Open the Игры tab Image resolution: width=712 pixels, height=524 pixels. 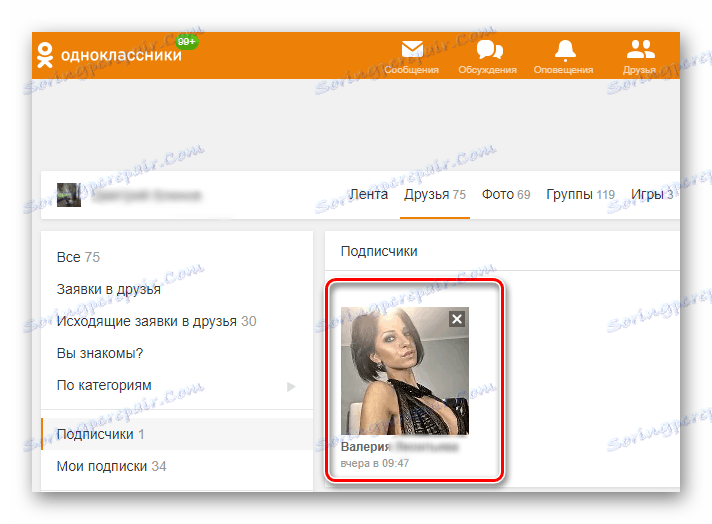652,194
